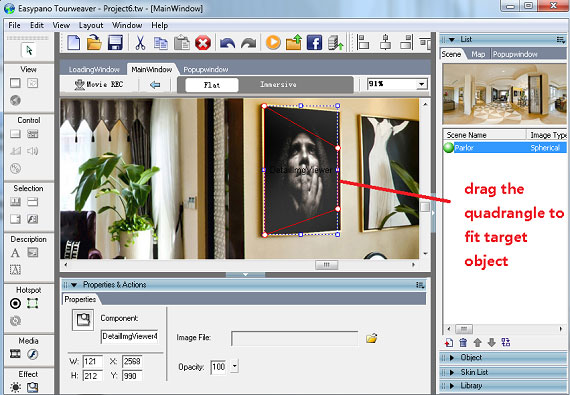This screenshot has height=395, width=570.
Task: Open the Edit menu
Action: point(37,25)
